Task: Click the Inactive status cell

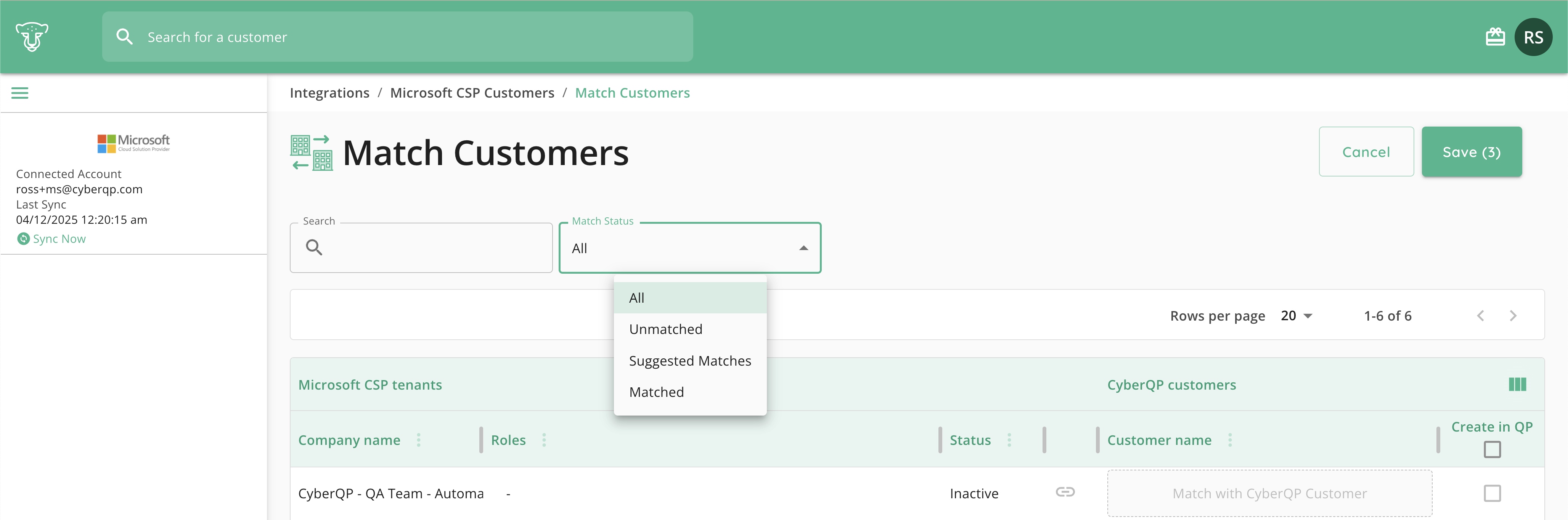Action: click(x=974, y=494)
